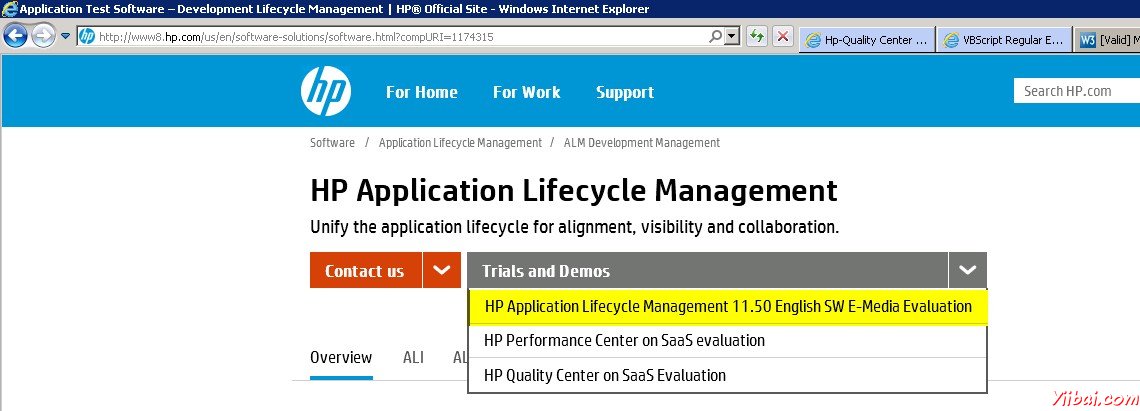The image size is (1140, 411).
Task: Click the search magnifier in address bar
Action: pyautogui.click(x=716, y=37)
